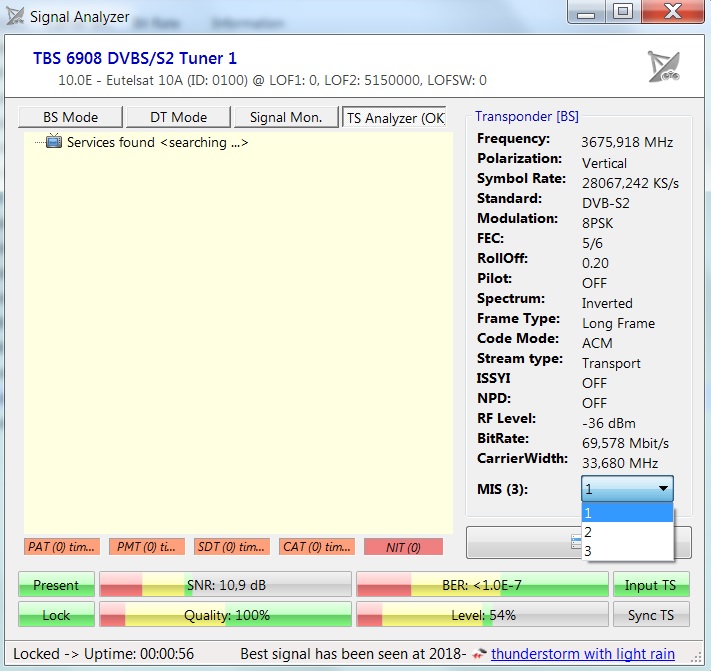Click the Frame Type value Long Frame

pyautogui.click(x=618, y=323)
